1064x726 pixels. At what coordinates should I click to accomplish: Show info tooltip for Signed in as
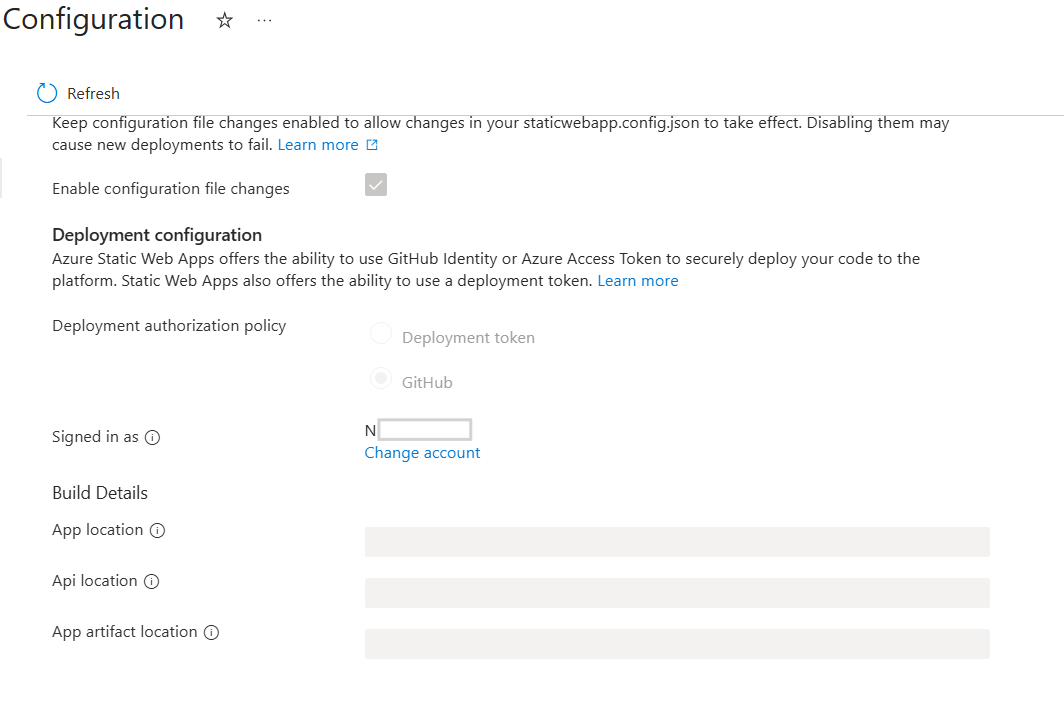pos(152,437)
